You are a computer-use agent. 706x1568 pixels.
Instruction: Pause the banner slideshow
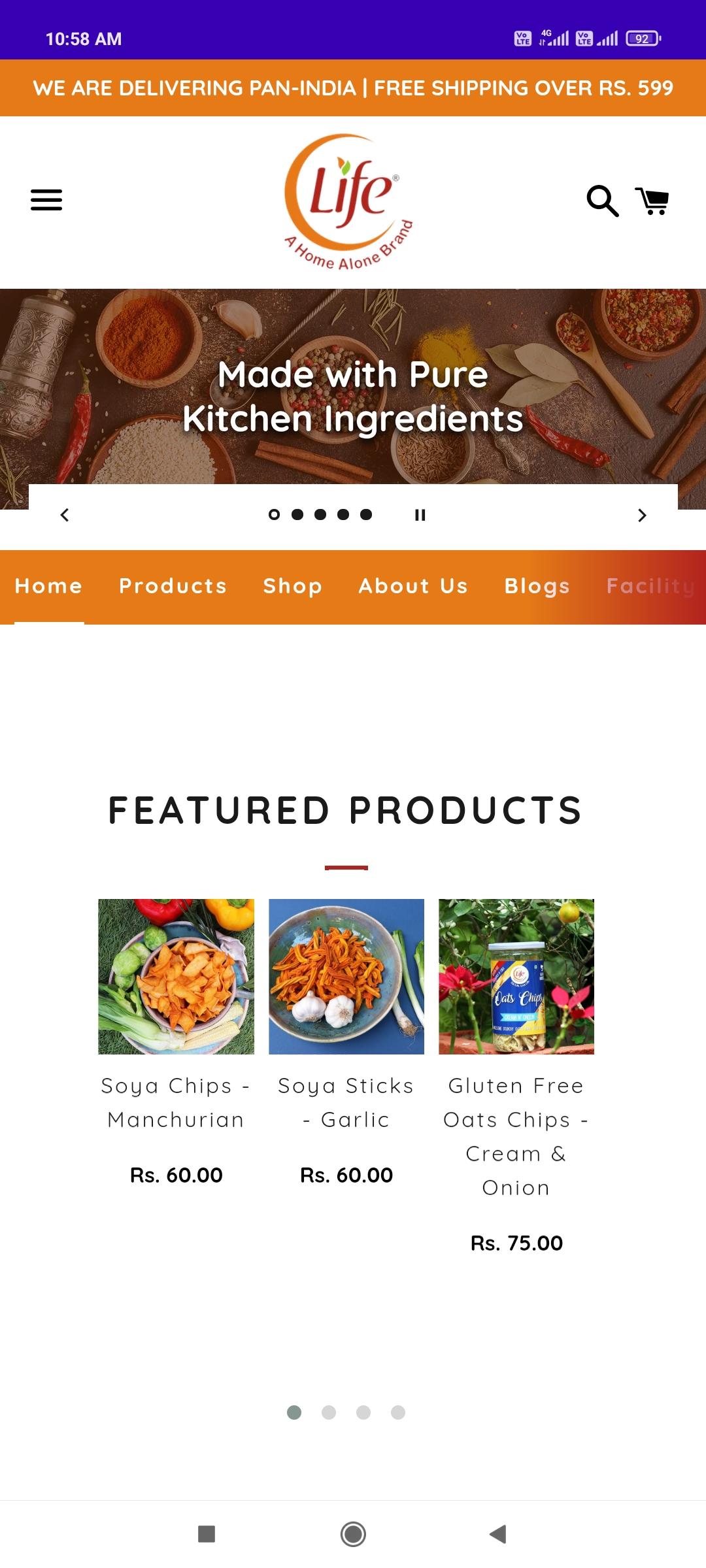420,515
